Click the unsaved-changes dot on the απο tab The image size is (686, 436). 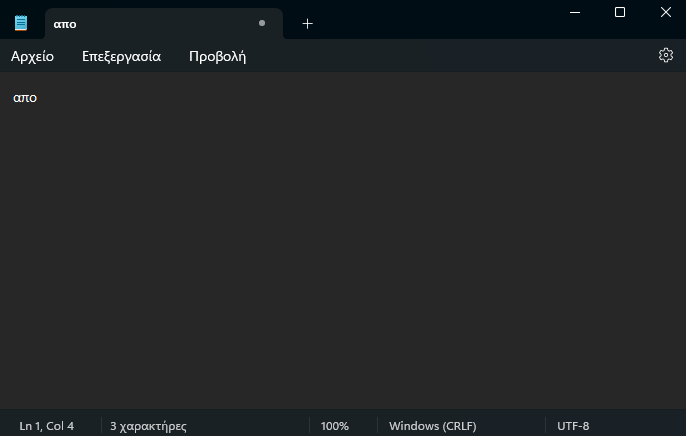(262, 23)
